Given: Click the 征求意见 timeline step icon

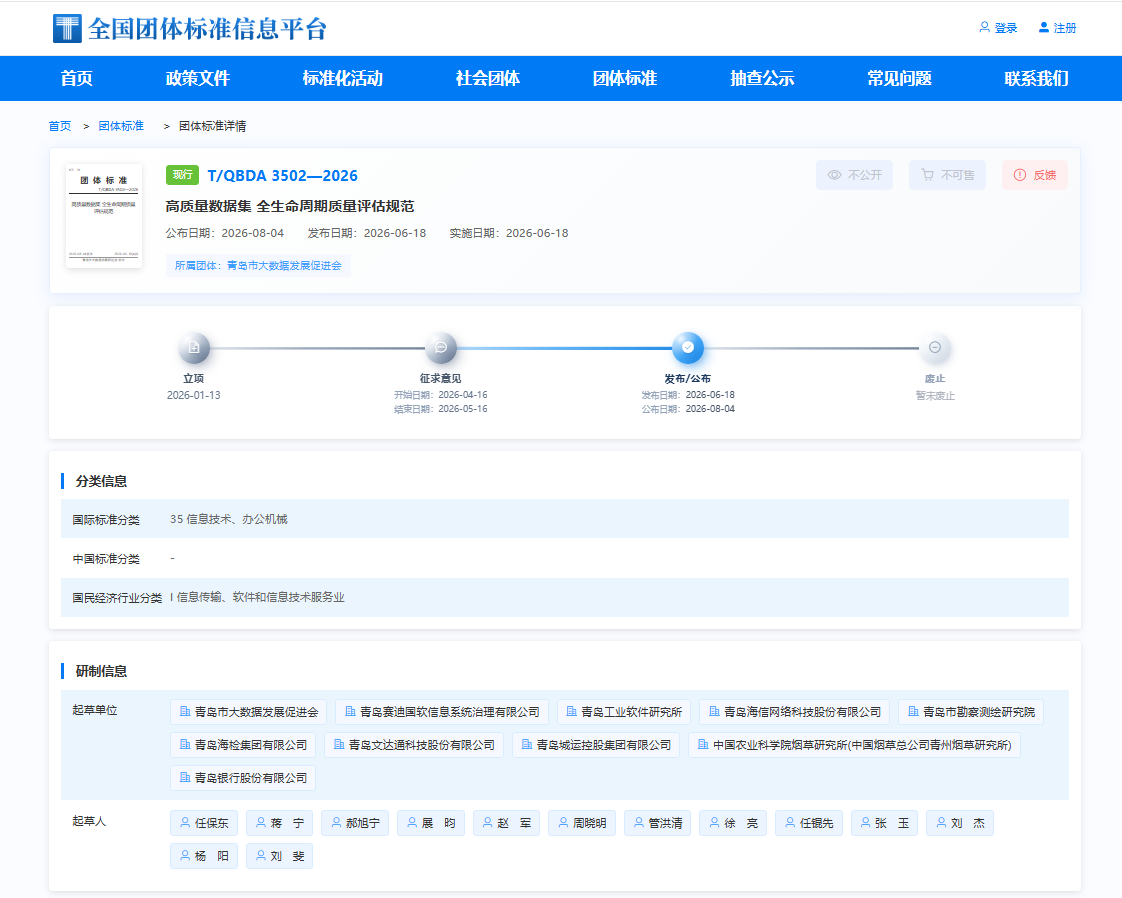Looking at the screenshot, I should click(441, 348).
